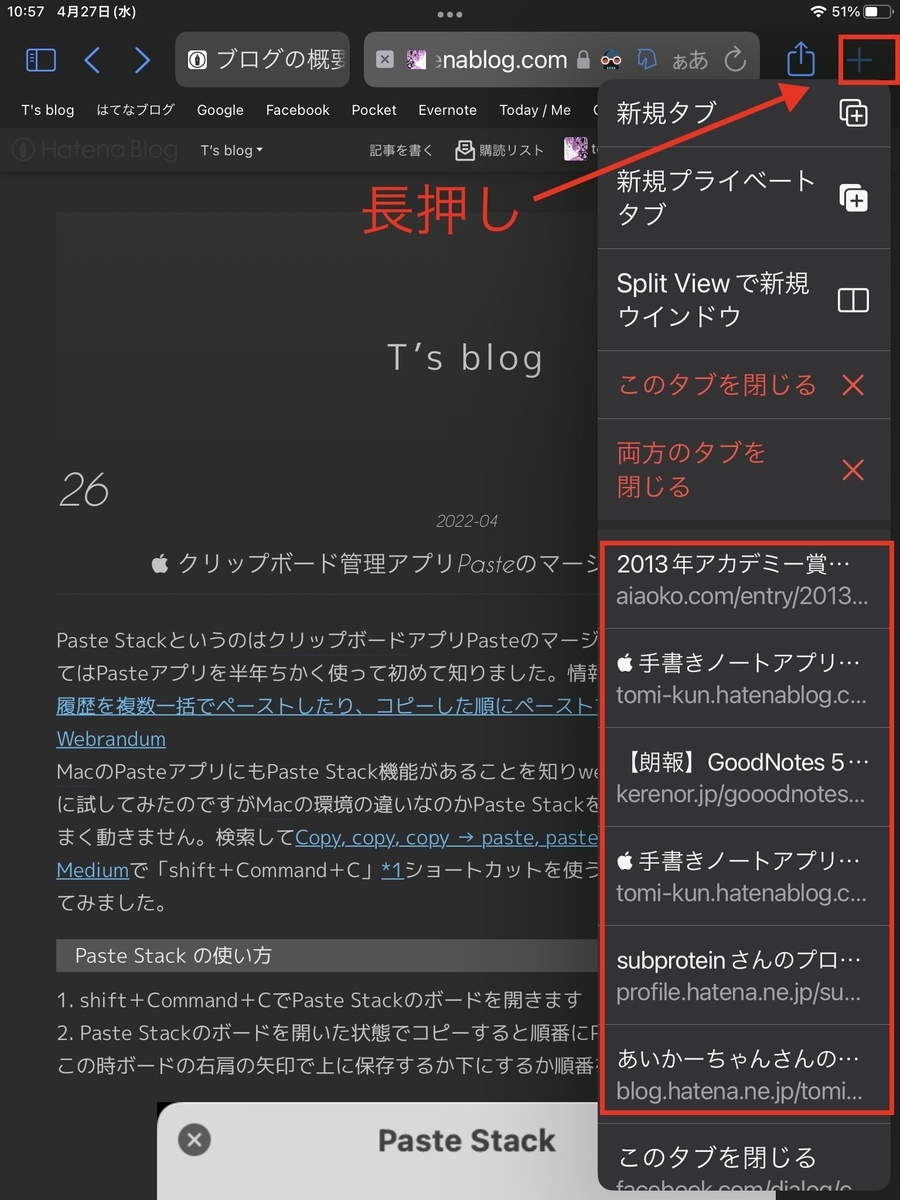Click 記事を書く in Hatena header
Image resolution: width=900 pixels, height=1200 pixels.
point(401,151)
